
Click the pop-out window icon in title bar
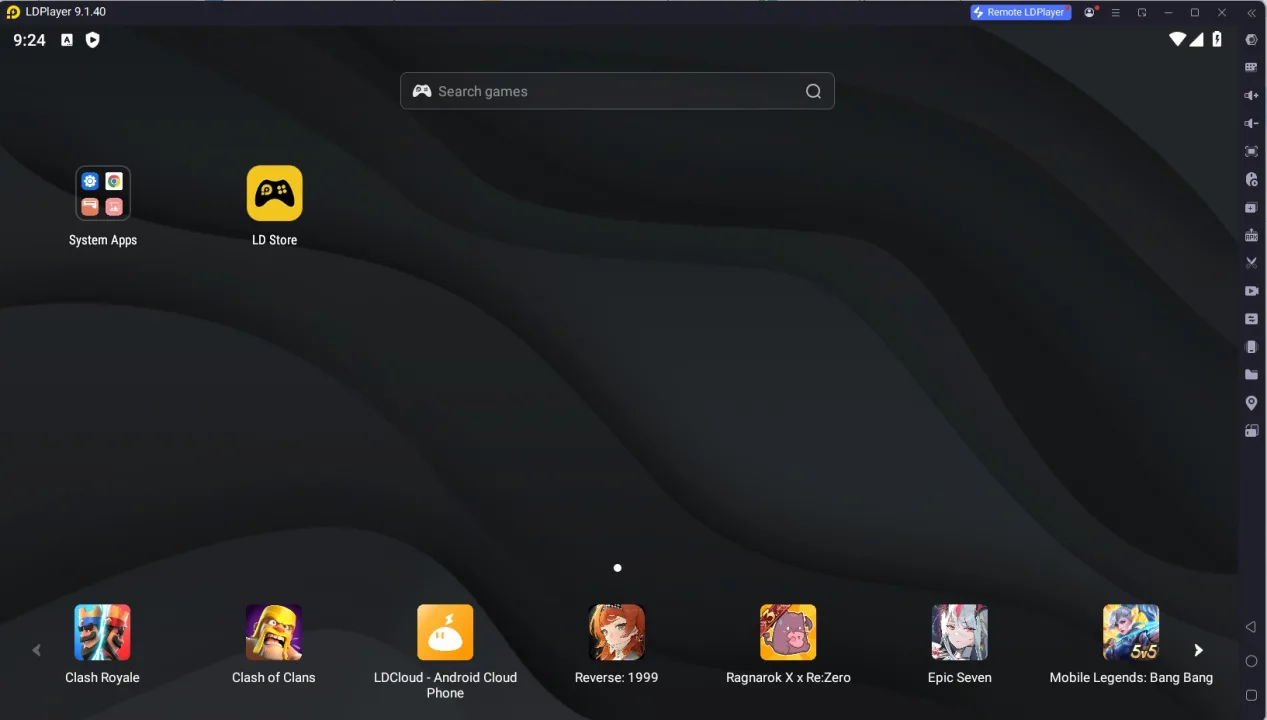(1142, 12)
